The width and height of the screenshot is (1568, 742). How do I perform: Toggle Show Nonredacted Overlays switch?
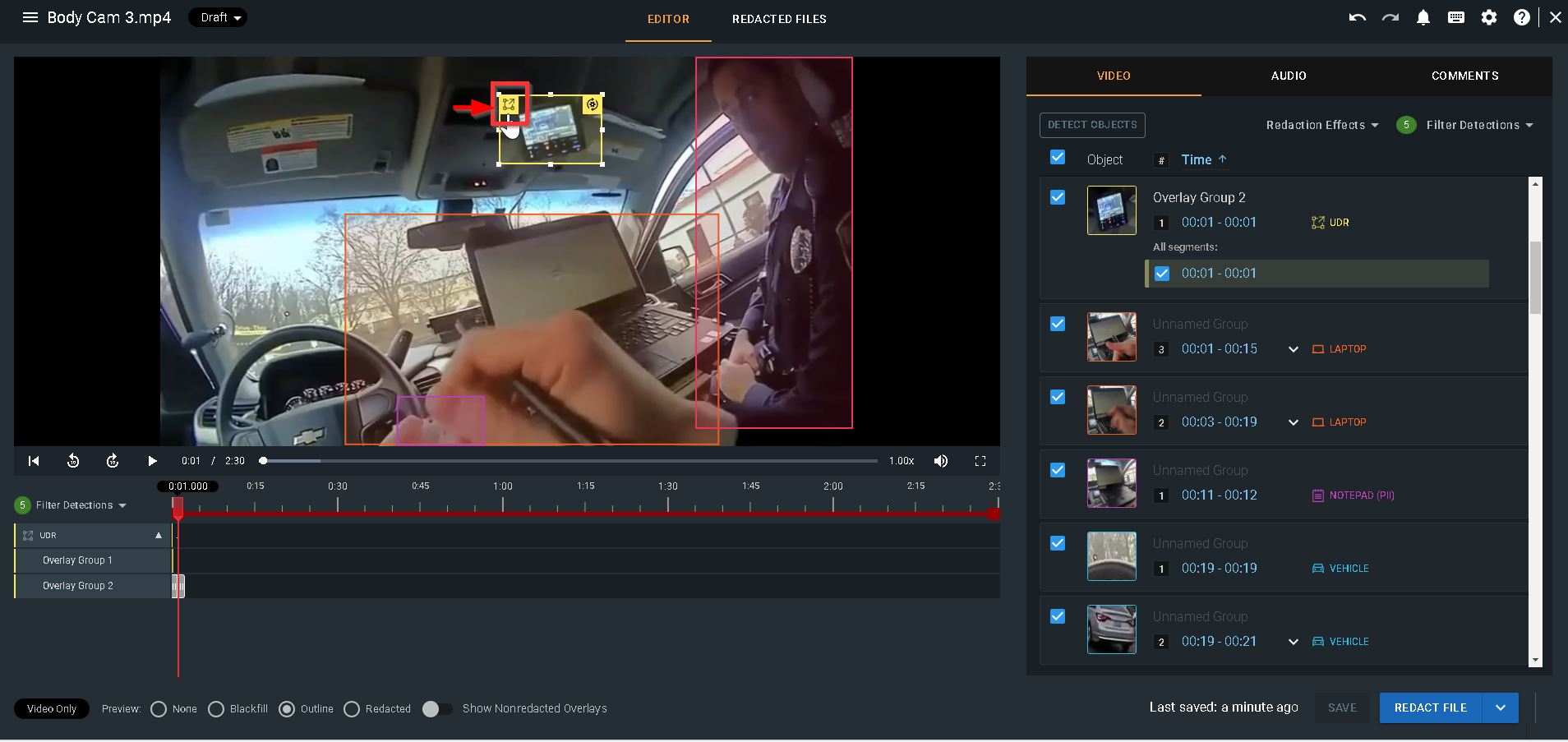tap(436, 709)
